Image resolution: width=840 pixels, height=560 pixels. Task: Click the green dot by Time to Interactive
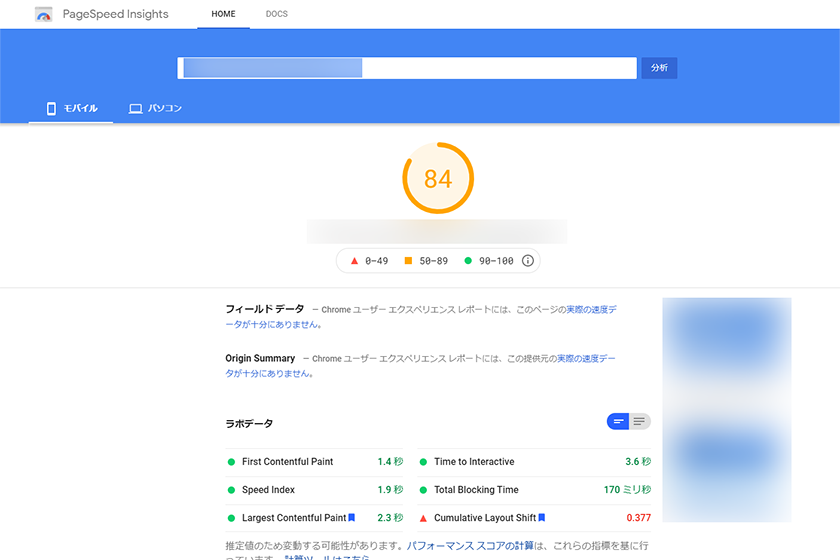tap(423, 462)
